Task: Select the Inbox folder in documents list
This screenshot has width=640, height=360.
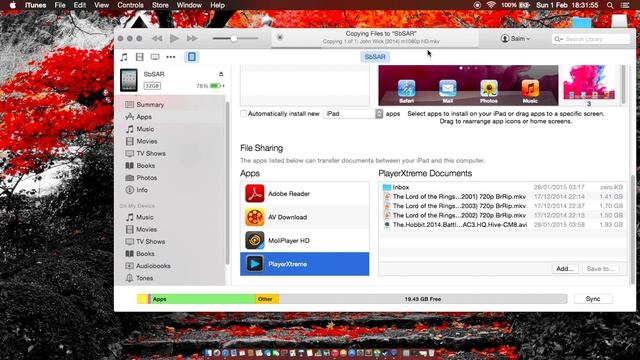Action: pyautogui.click(x=503, y=187)
